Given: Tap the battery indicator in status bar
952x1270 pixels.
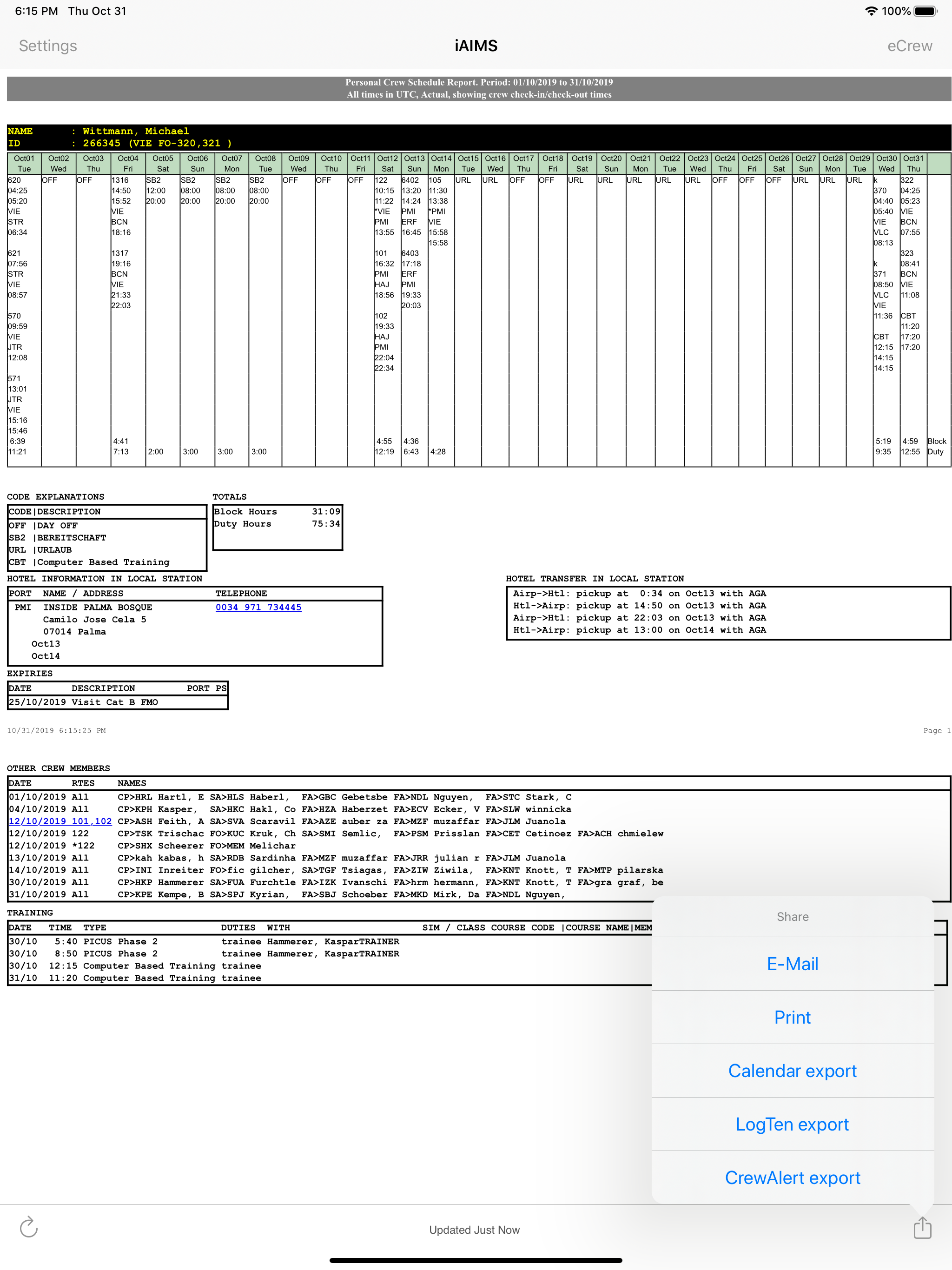Looking at the screenshot, I should (x=926, y=11).
